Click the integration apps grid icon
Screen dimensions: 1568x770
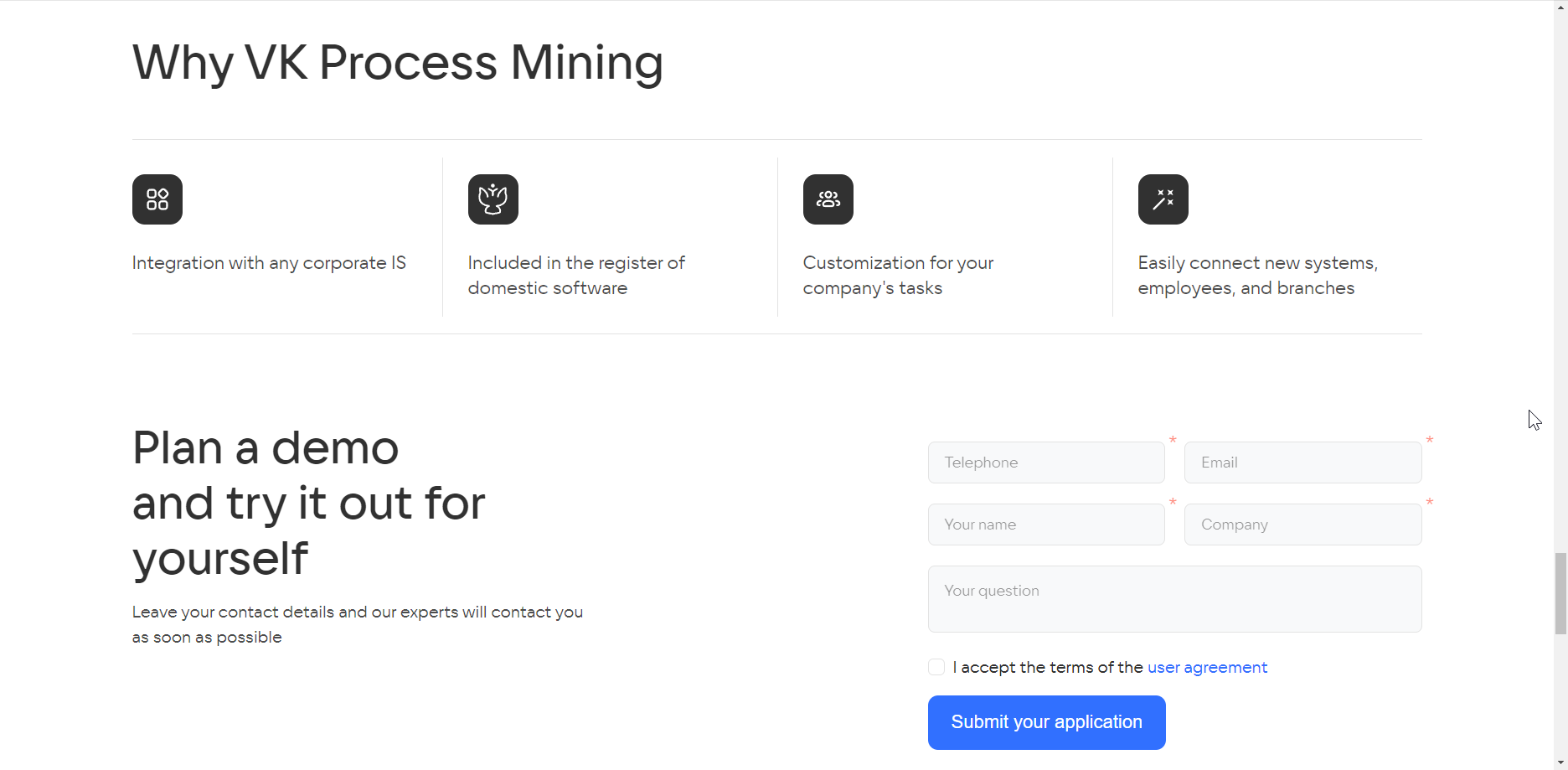pyautogui.click(x=157, y=199)
